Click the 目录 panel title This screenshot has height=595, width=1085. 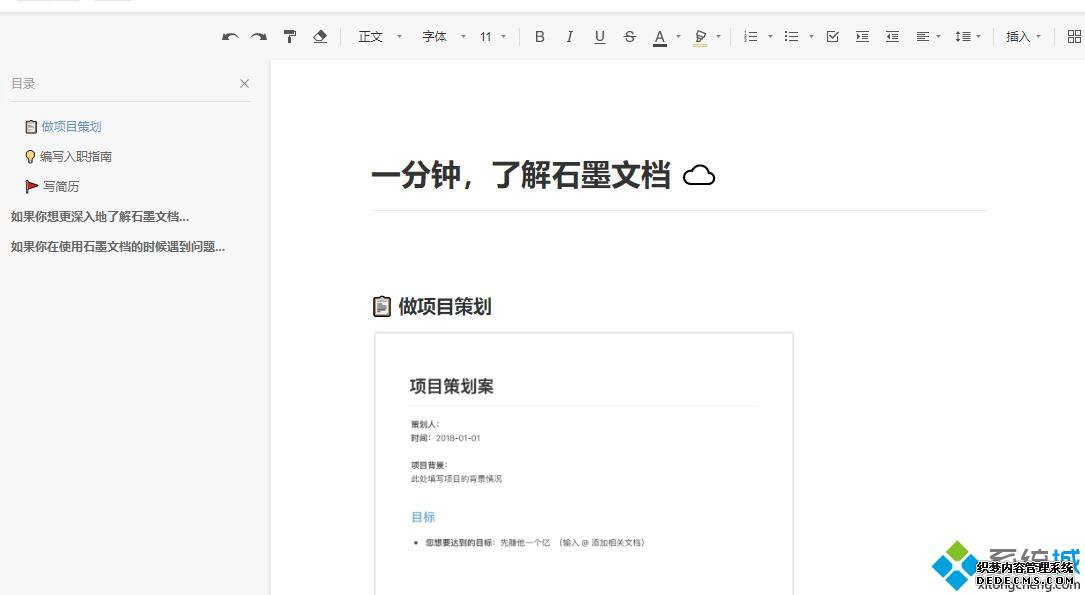tap(23, 84)
